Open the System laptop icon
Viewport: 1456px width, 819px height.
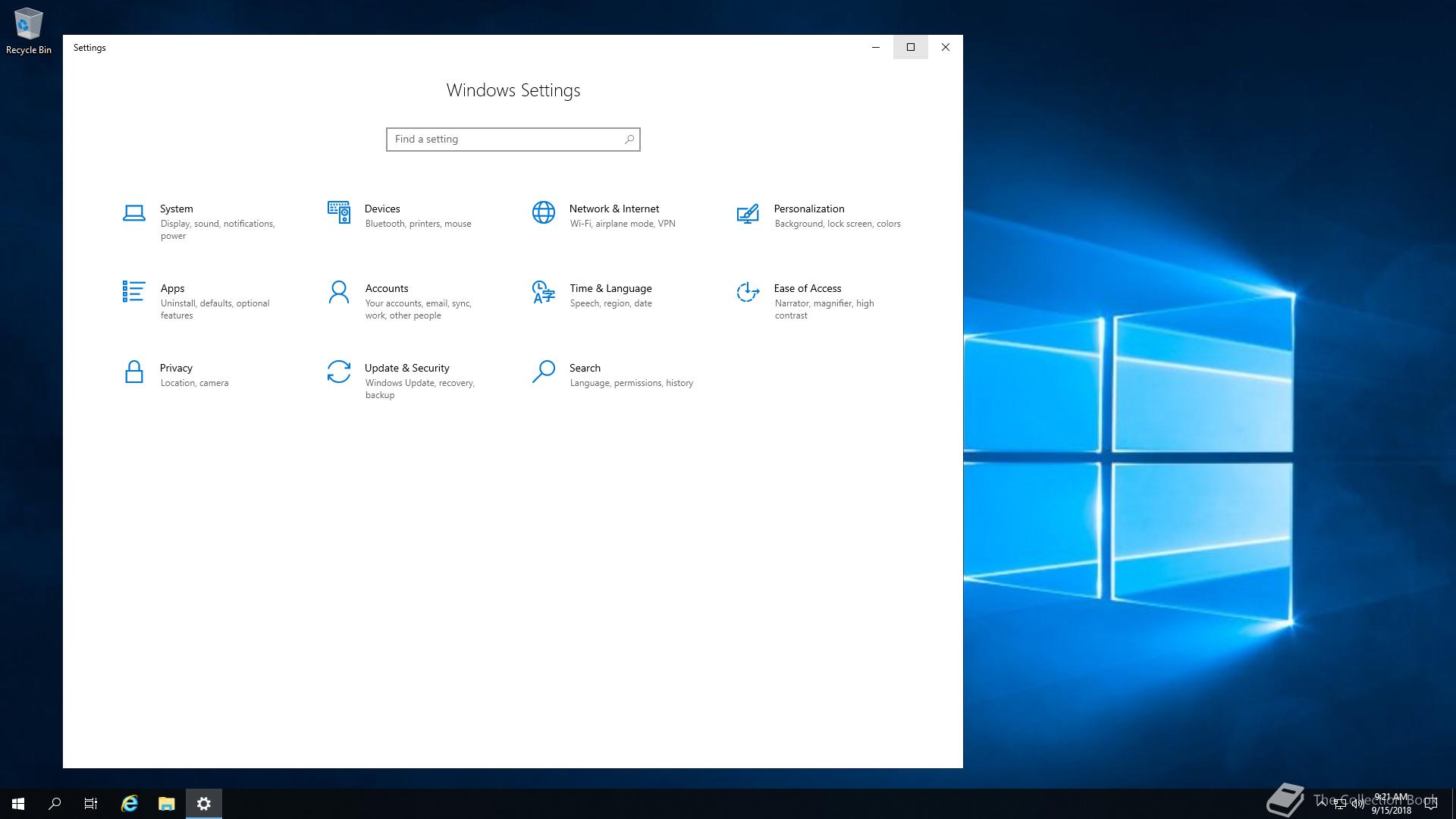pos(134,213)
